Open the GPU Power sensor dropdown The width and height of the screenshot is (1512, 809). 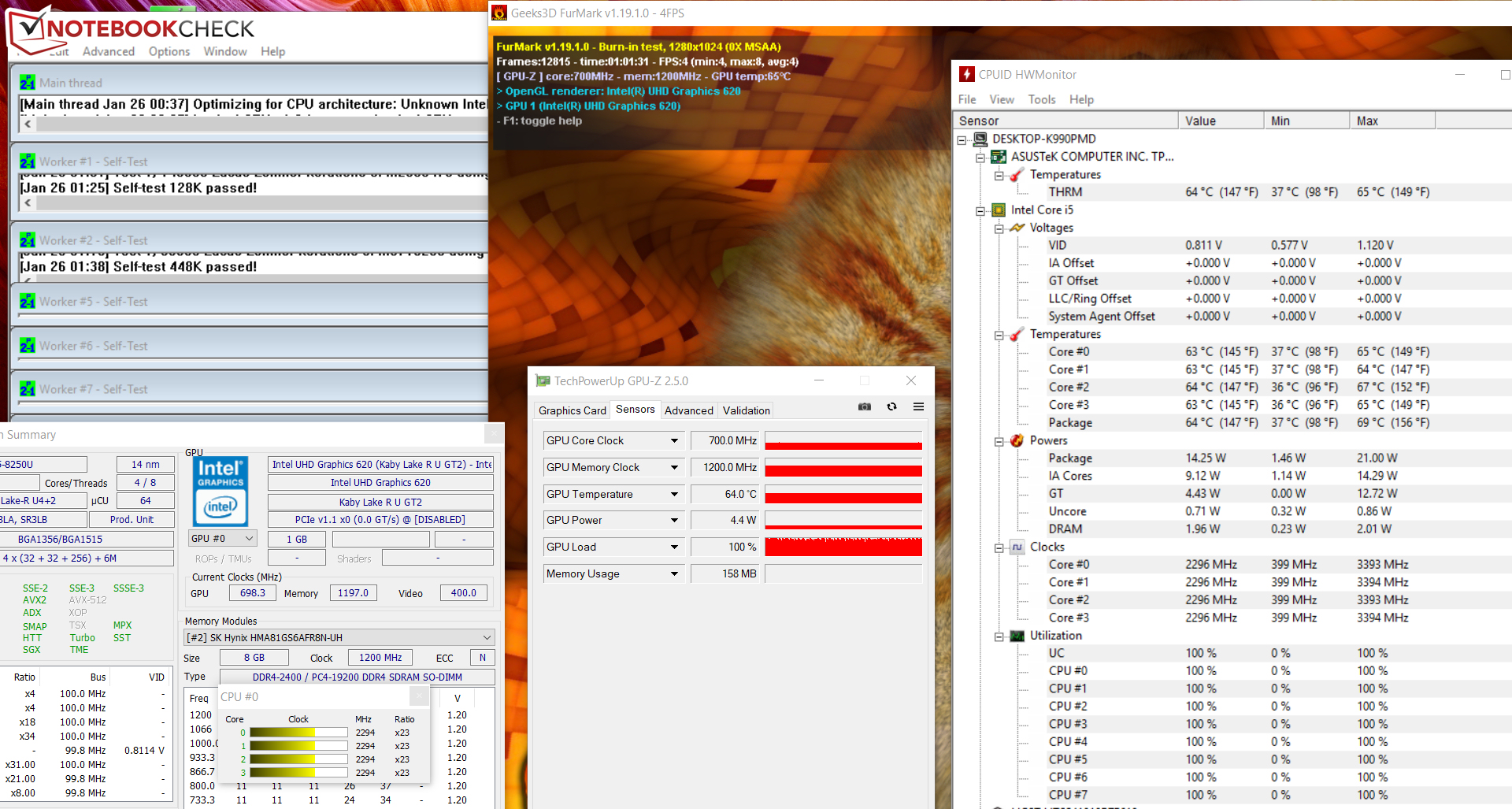tap(674, 520)
